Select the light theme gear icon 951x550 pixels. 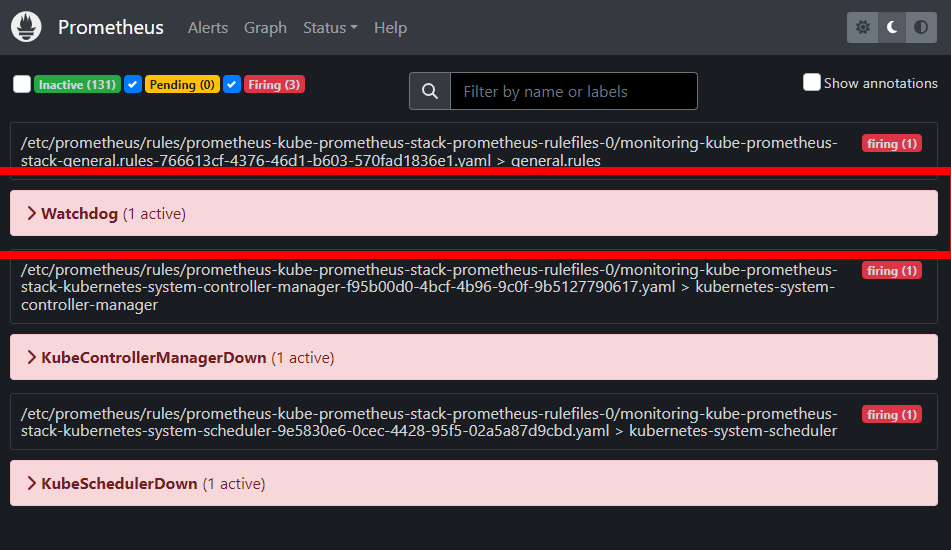(862, 27)
